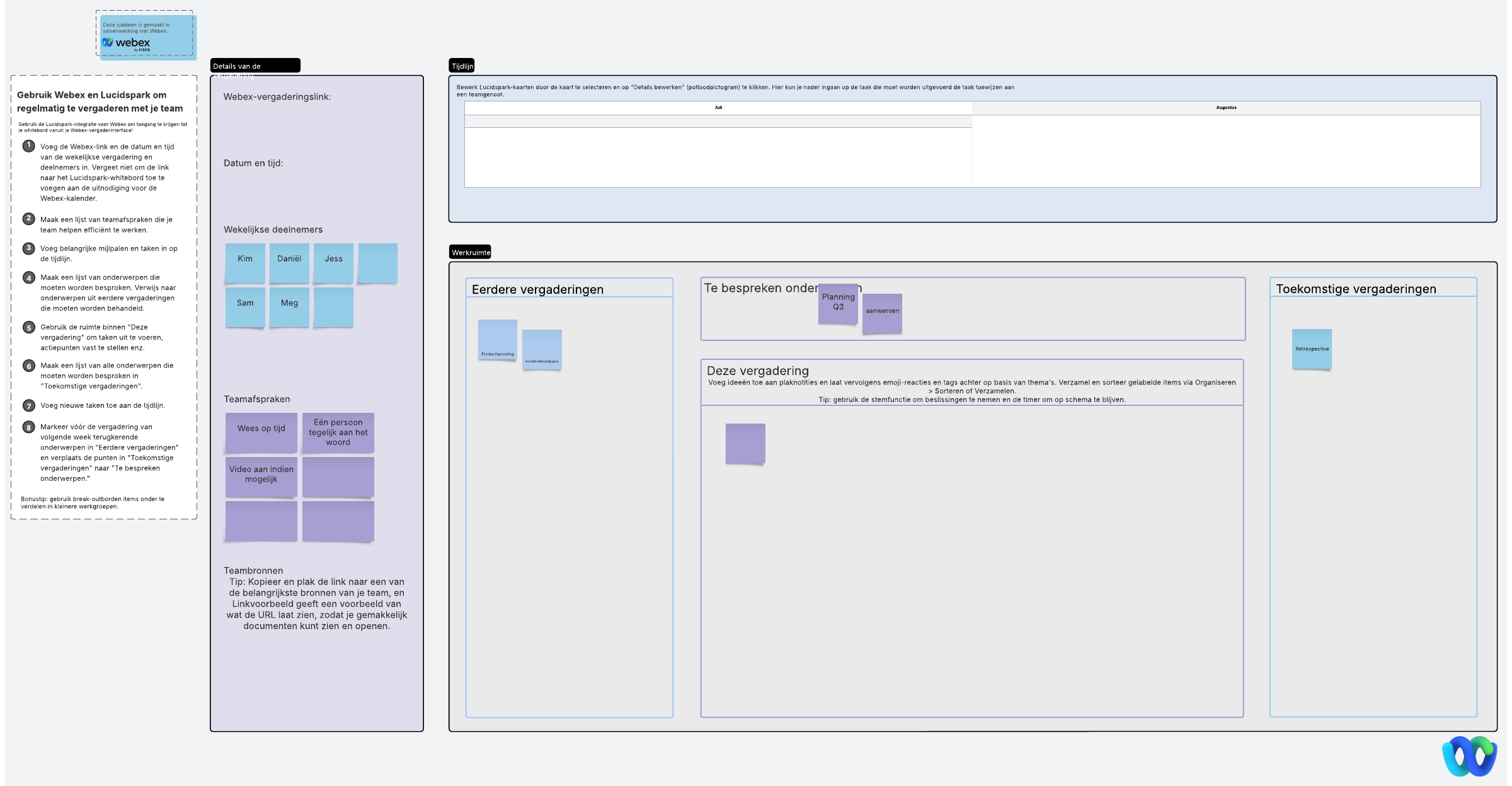Select the 'Video aan indien mogelijk' note
1512x786 pixels.
pyautogui.click(x=261, y=476)
